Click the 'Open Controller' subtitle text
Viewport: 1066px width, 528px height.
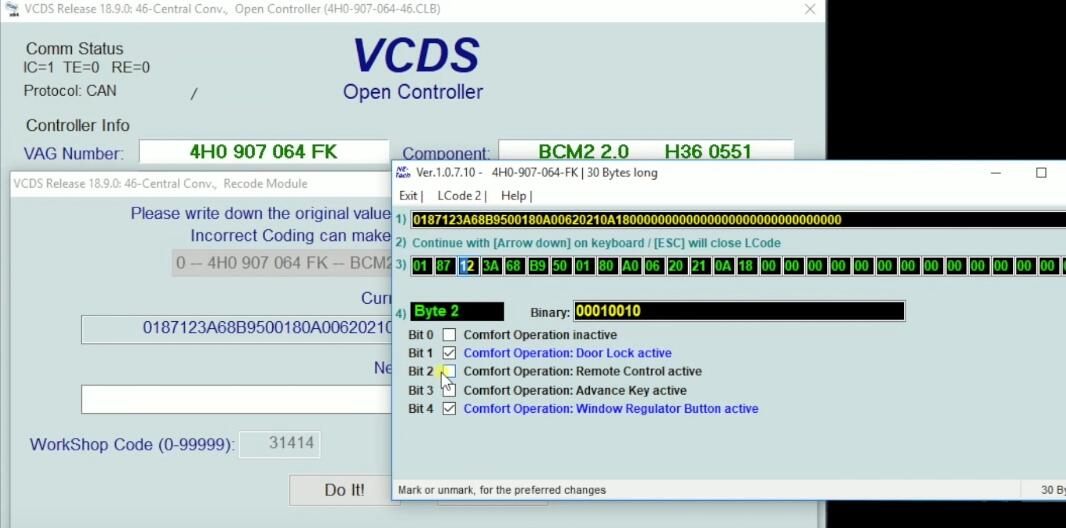(x=413, y=92)
